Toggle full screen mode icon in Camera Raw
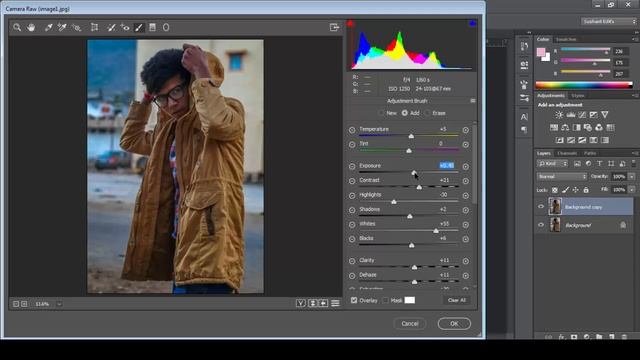The height and width of the screenshot is (360, 640). pos(335,27)
